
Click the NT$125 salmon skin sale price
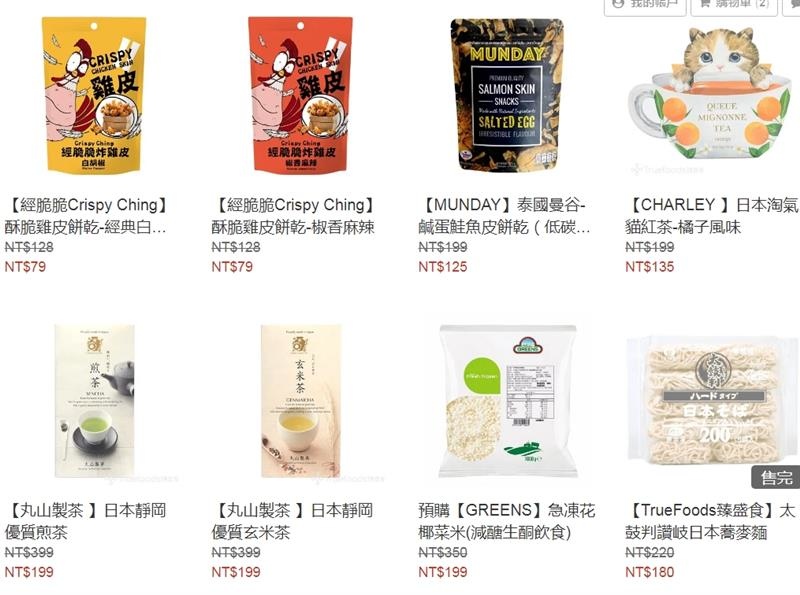[442, 267]
